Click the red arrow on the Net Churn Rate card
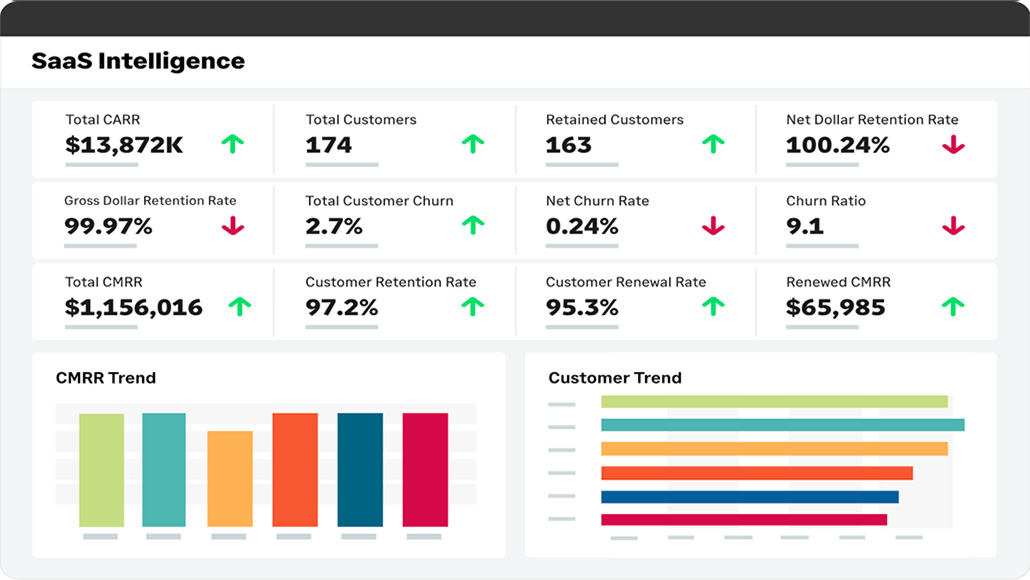Viewport: 1030px width, 580px height. 713,226
